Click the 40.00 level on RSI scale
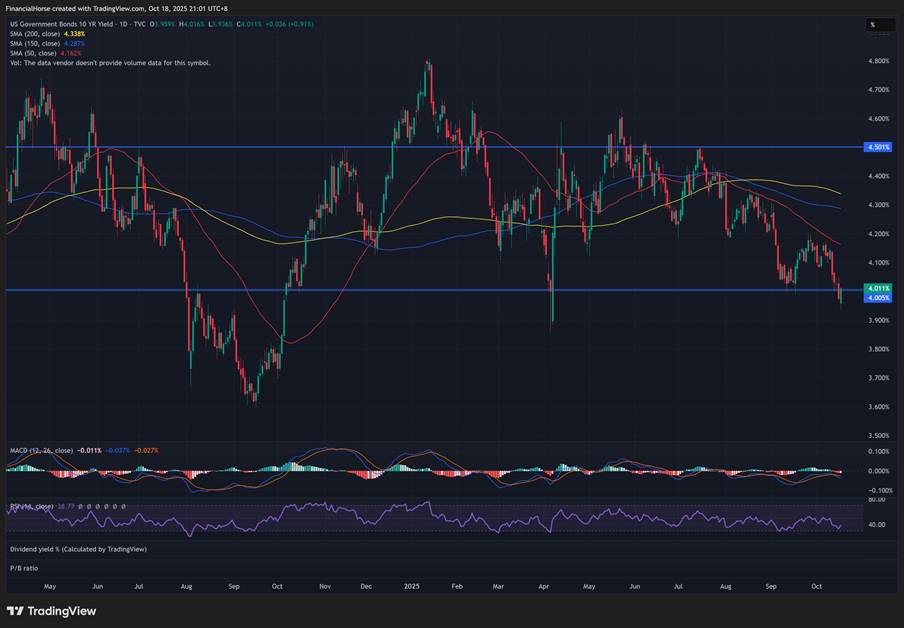Image resolution: width=904 pixels, height=628 pixels. (x=877, y=524)
